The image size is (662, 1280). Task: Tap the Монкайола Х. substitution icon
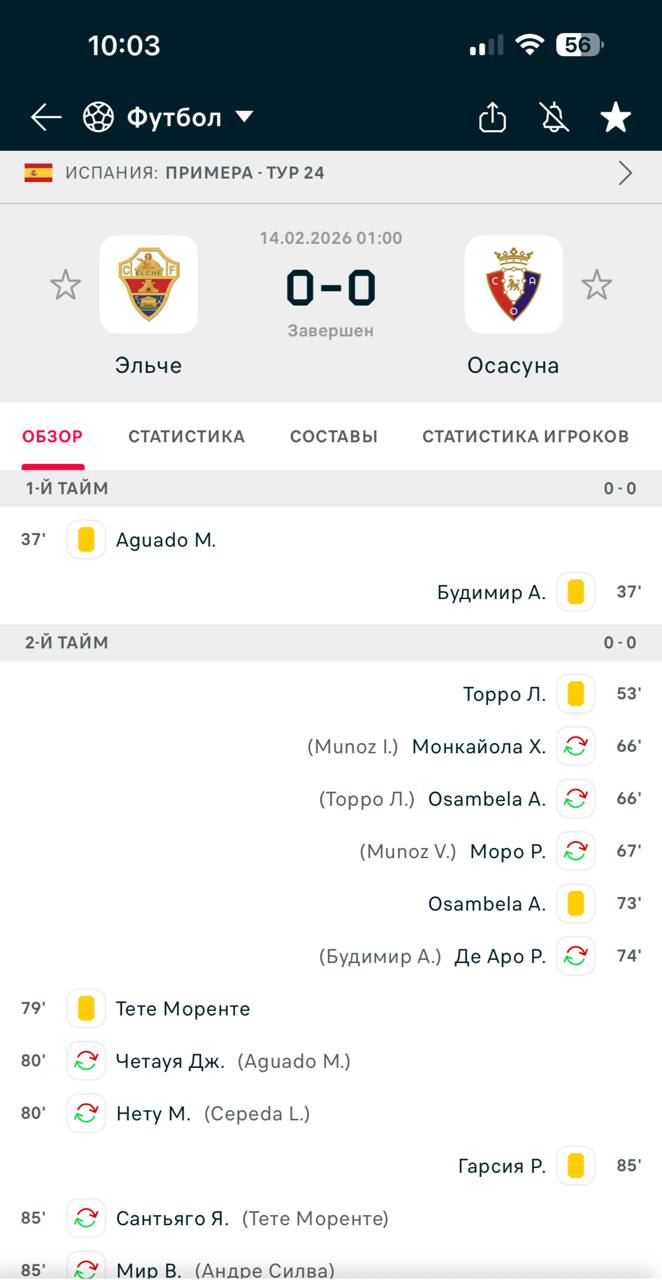coord(576,746)
